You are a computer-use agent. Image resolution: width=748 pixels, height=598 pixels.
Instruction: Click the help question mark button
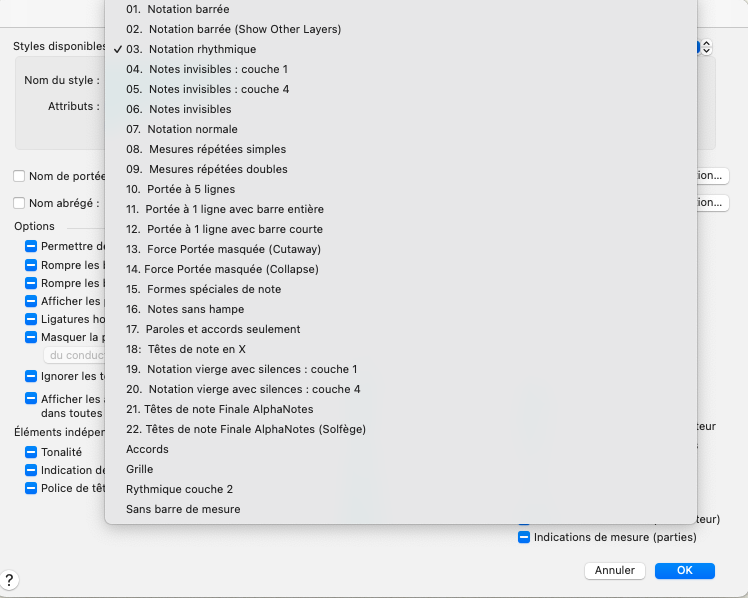[9, 580]
